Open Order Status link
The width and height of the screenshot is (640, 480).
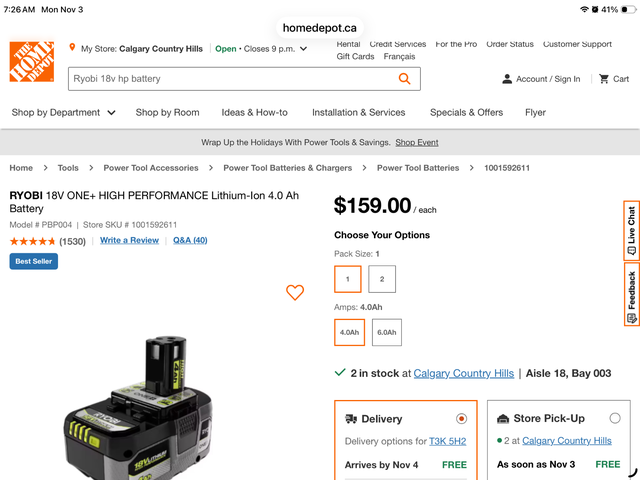coord(510,44)
